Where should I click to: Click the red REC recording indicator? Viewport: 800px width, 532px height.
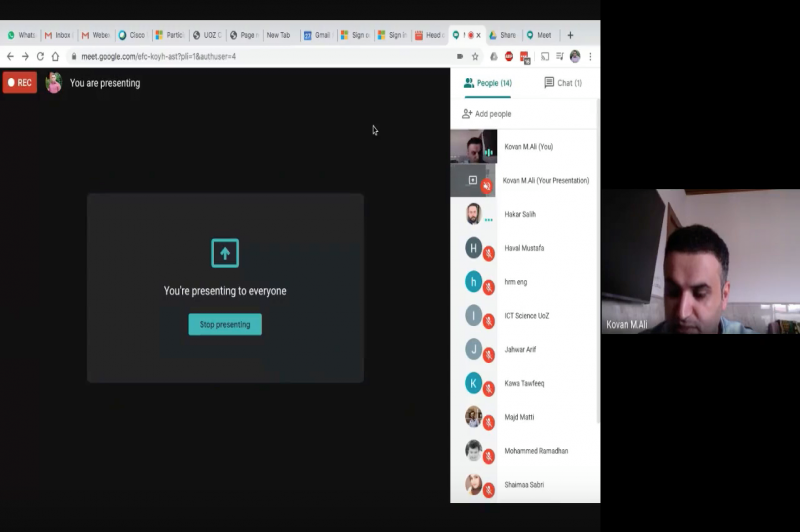point(20,83)
